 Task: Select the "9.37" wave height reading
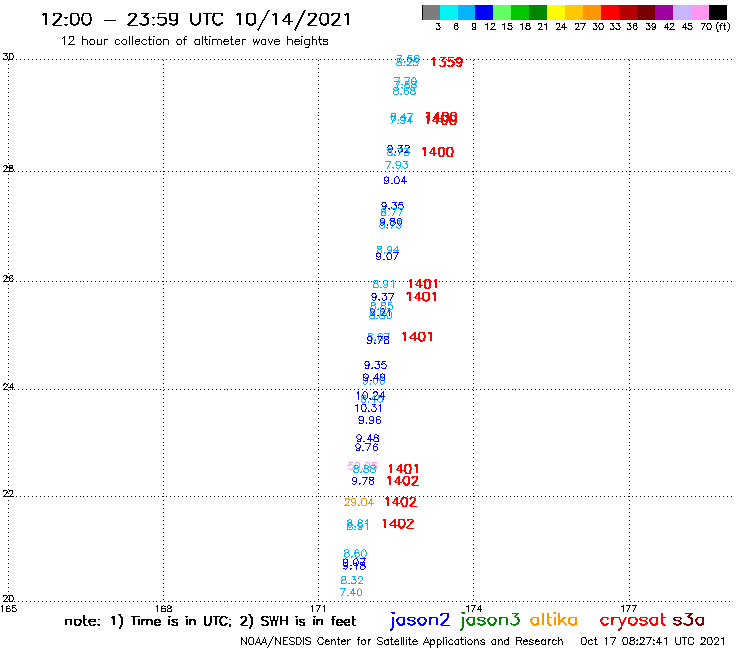point(382,297)
